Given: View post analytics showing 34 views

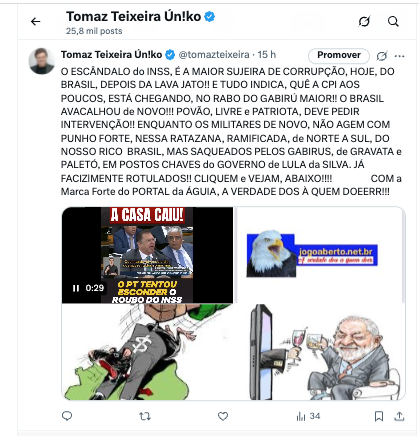Looking at the screenshot, I should pos(308,416).
